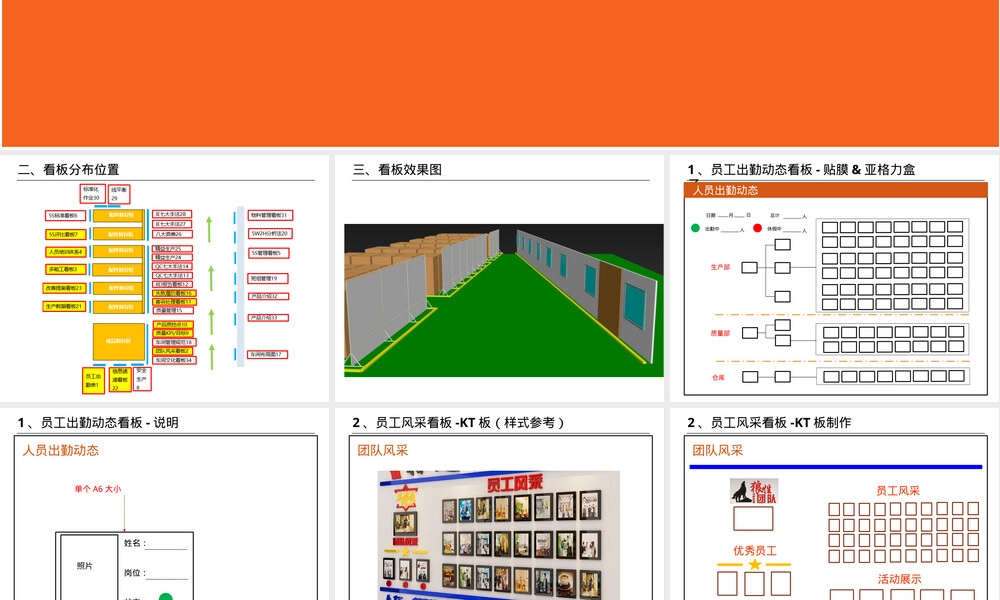Screen dimensions: 1000x600
Task: Click the 狼性团队 wolf logo
Action: point(754,492)
